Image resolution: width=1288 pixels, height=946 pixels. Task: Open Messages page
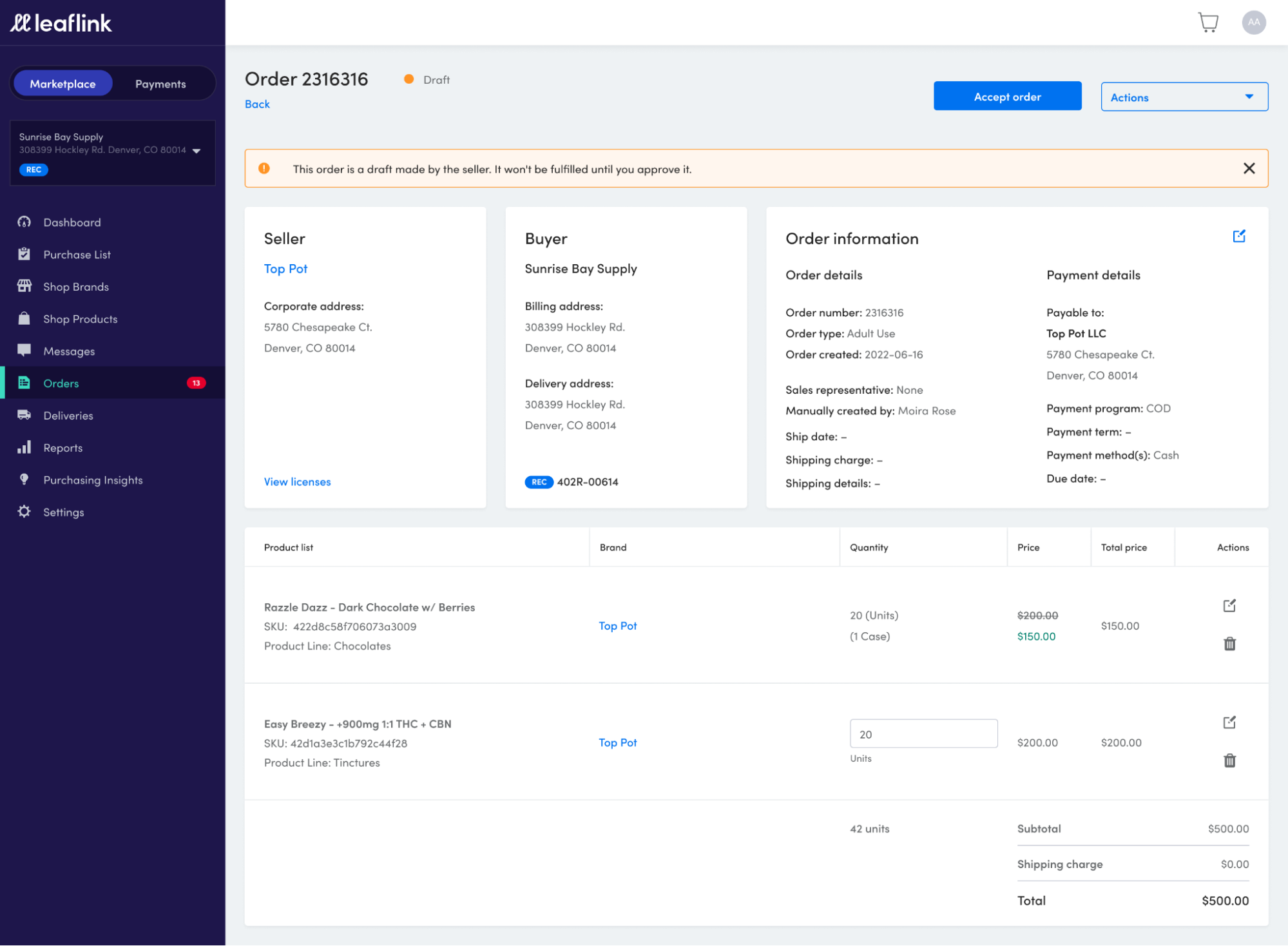(69, 351)
